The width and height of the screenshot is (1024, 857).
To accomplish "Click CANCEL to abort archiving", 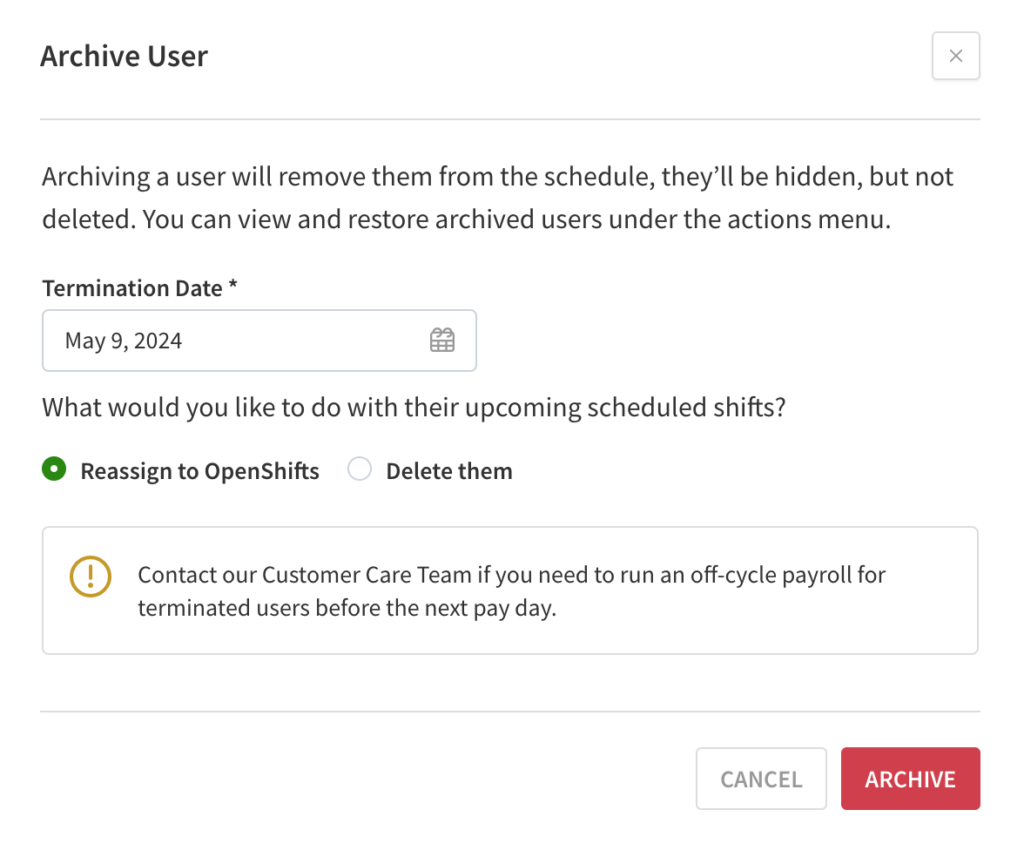I will coord(761,779).
